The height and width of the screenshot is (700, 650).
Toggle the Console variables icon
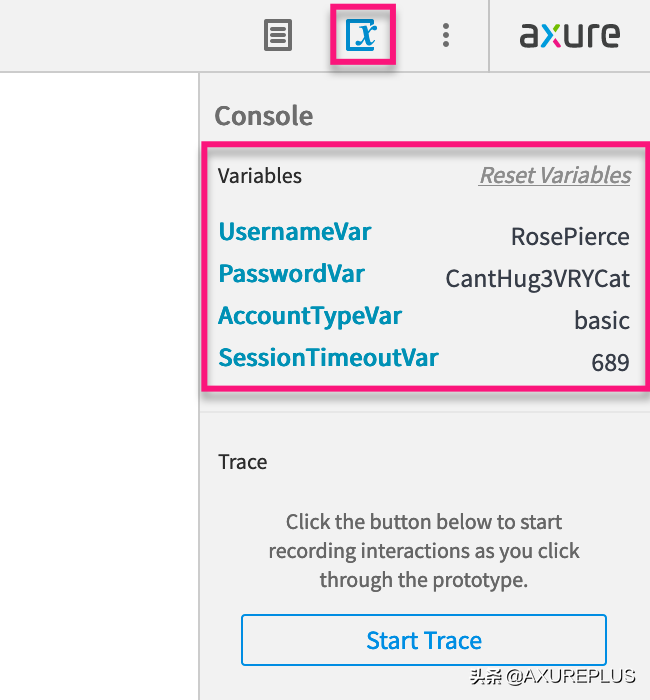(361, 36)
